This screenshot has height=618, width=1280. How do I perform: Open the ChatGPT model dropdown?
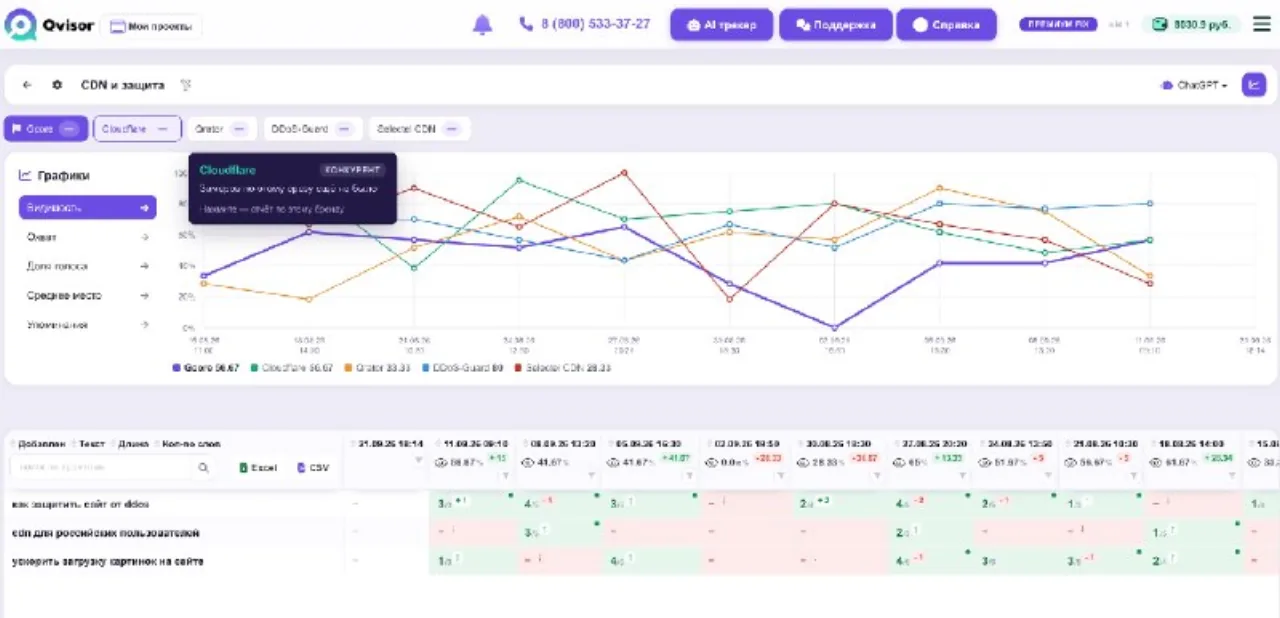tap(1194, 85)
